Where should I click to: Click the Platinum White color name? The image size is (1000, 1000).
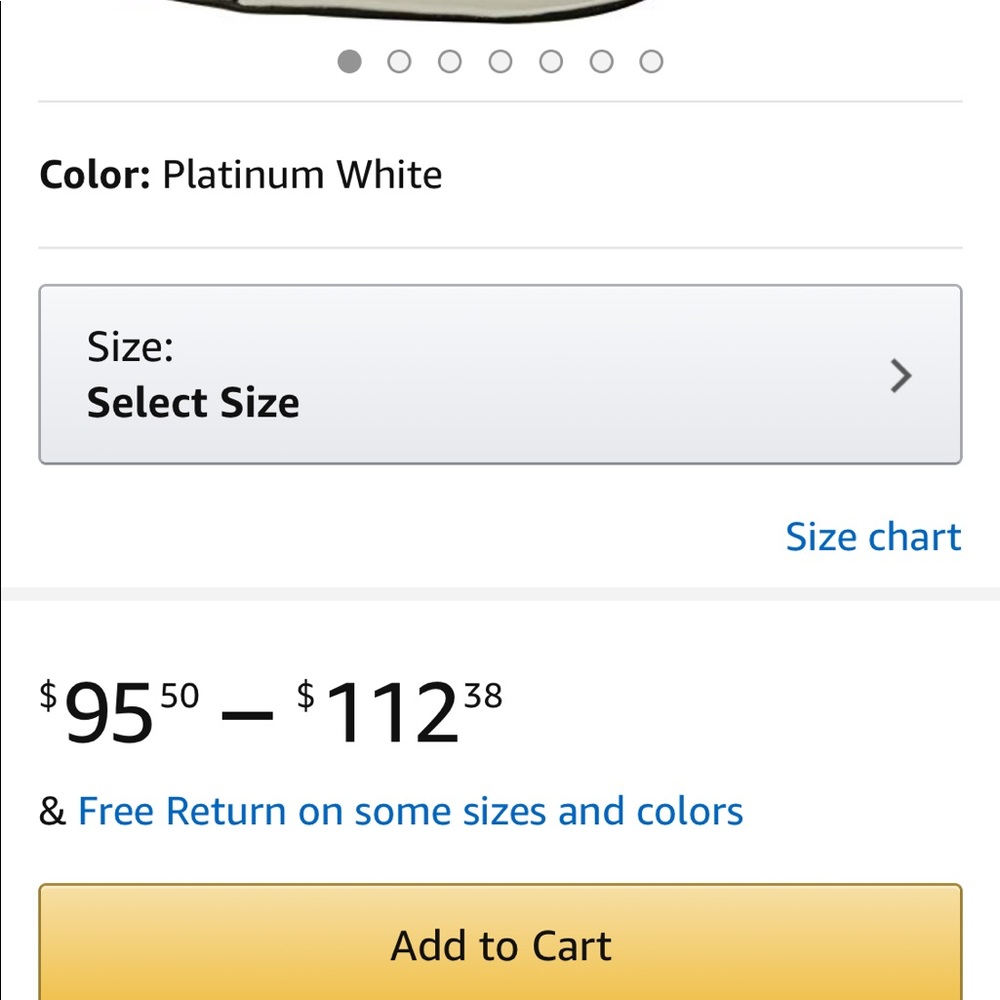pos(302,175)
